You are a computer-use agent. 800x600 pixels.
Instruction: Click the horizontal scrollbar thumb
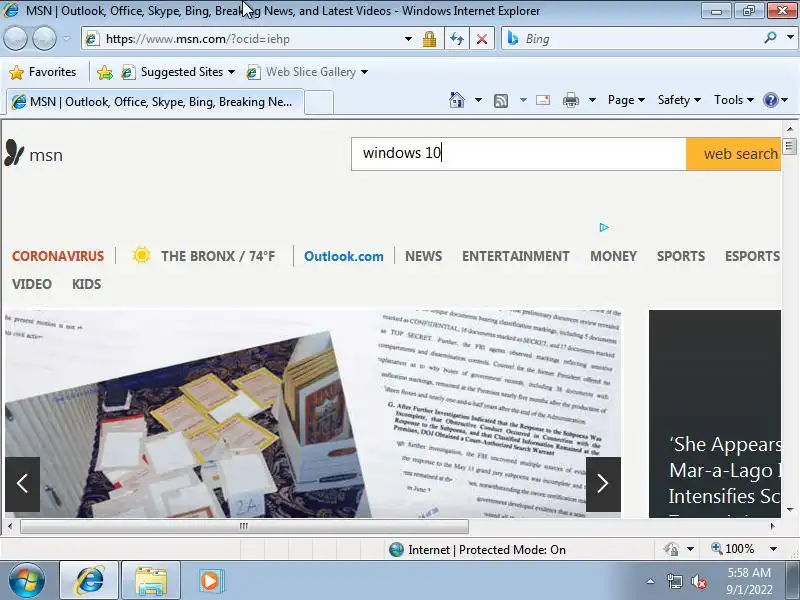[x=244, y=526]
